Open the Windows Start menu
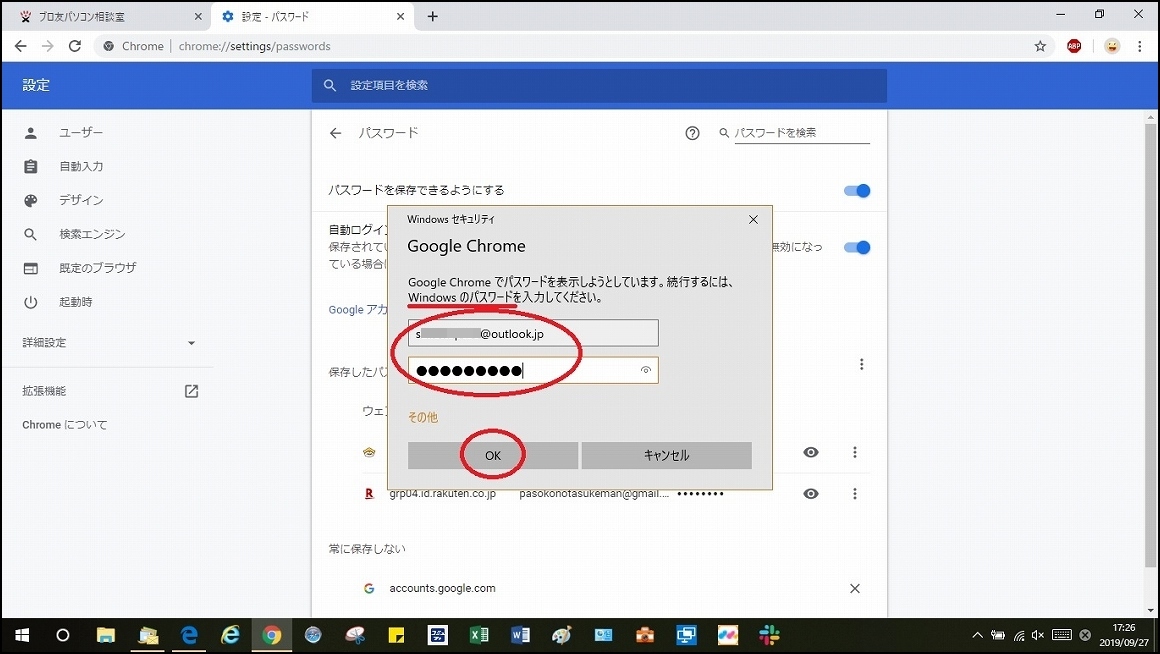This screenshot has width=1160, height=654. click(21, 636)
